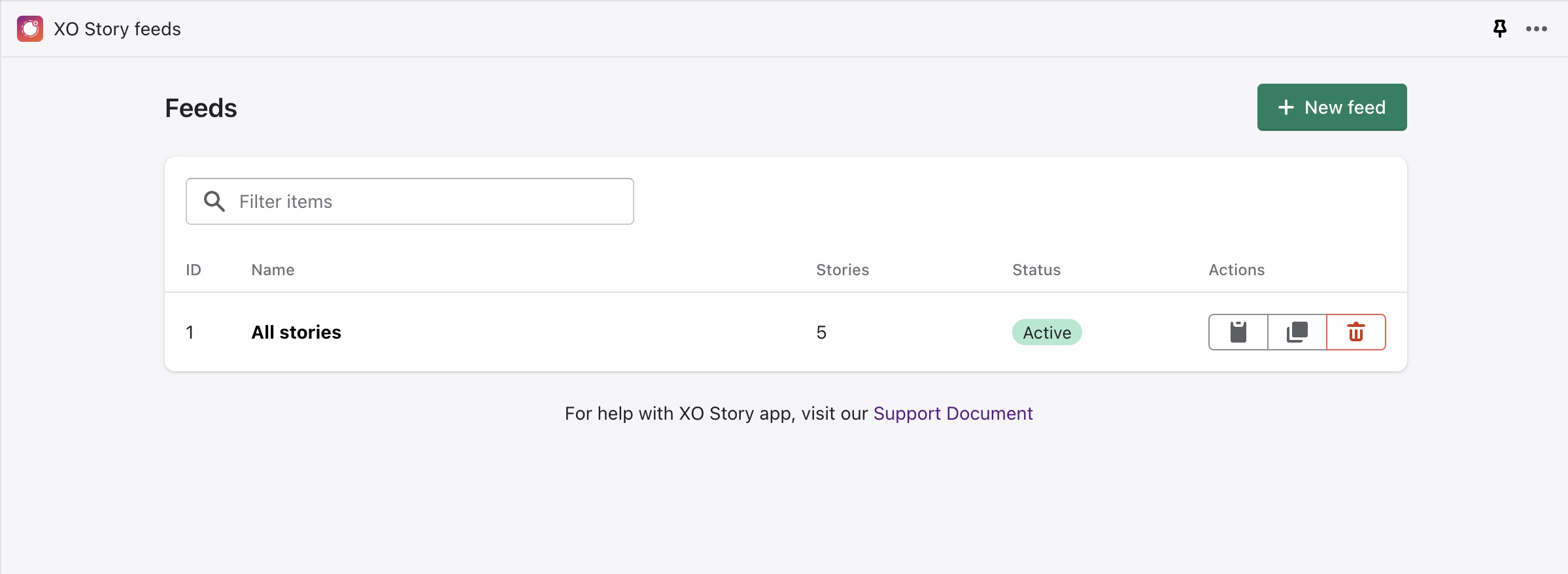Click the clipboard icon for All stories

(x=1238, y=332)
